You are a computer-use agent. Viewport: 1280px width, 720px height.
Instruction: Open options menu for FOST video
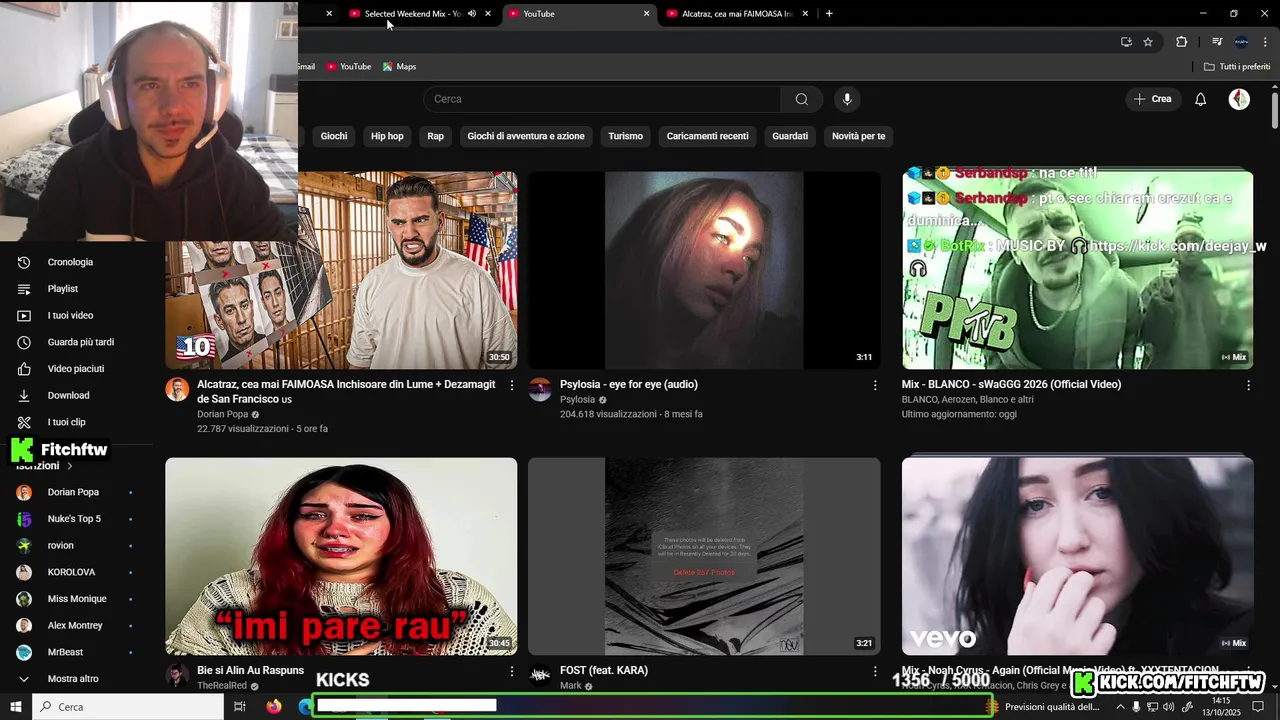[x=875, y=671]
